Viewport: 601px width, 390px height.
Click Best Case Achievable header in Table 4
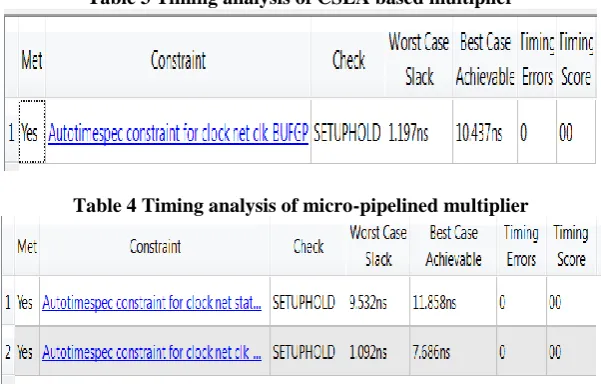tap(453, 246)
